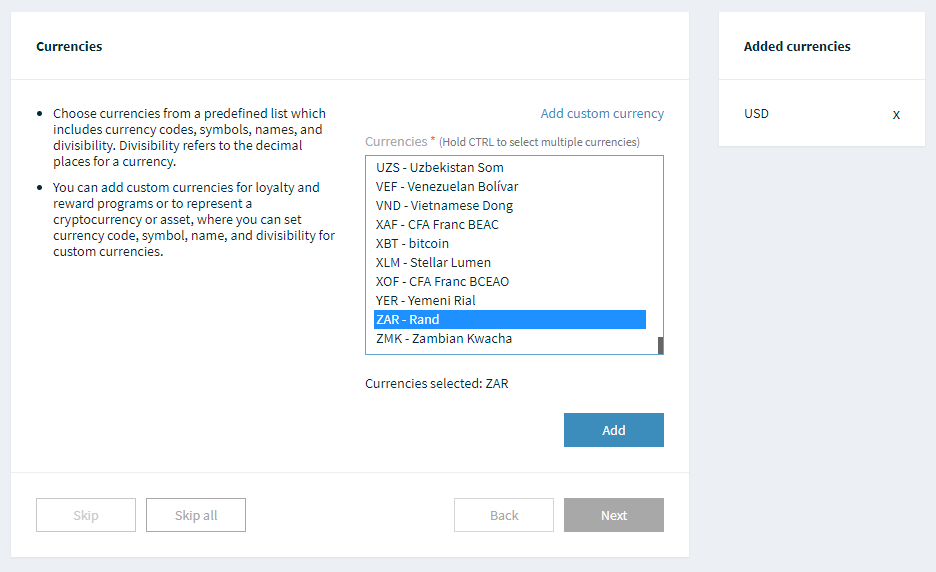The height and width of the screenshot is (572, 936).
Task: Go Back to the previous step
Action: [504, 516]
